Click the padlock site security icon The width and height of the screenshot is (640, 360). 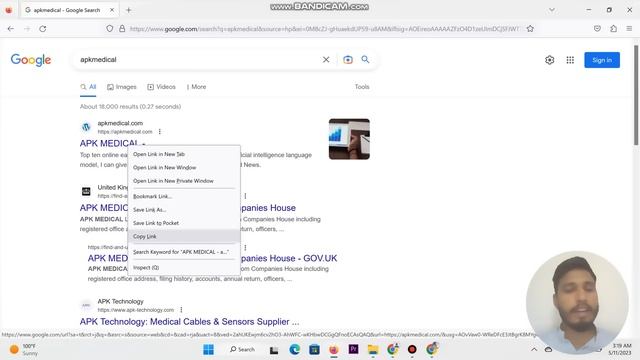[122, 29]
